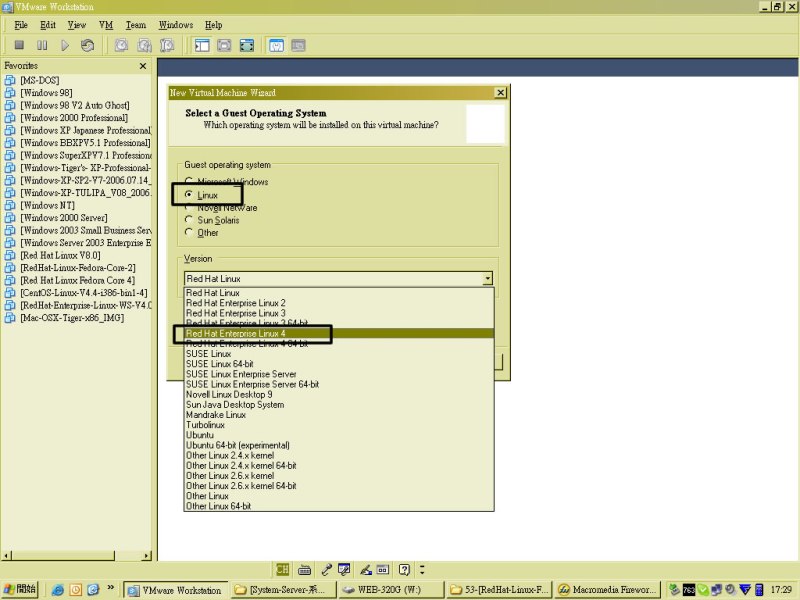Open the Snapshot Manager toolbar icon

[x=167, y=45]
